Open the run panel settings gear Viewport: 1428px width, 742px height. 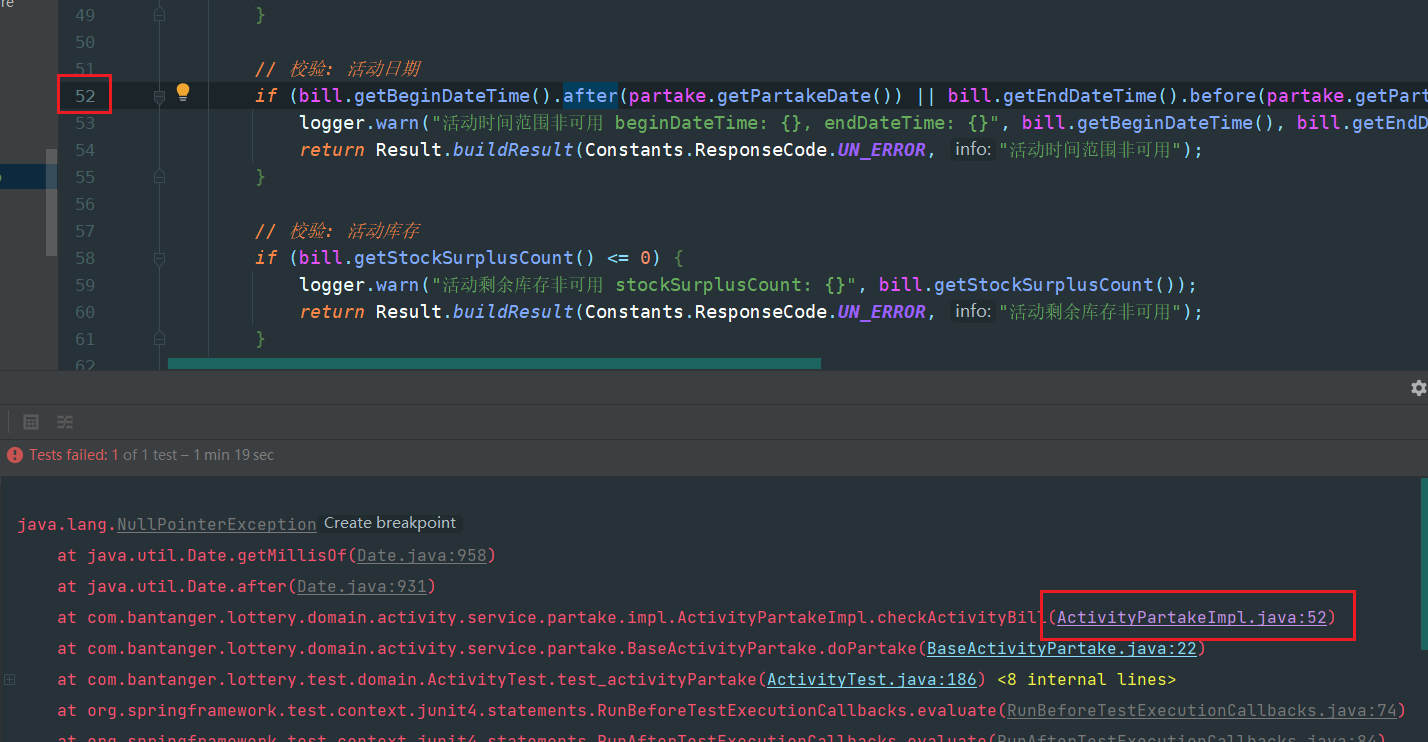coord(1417,388)
